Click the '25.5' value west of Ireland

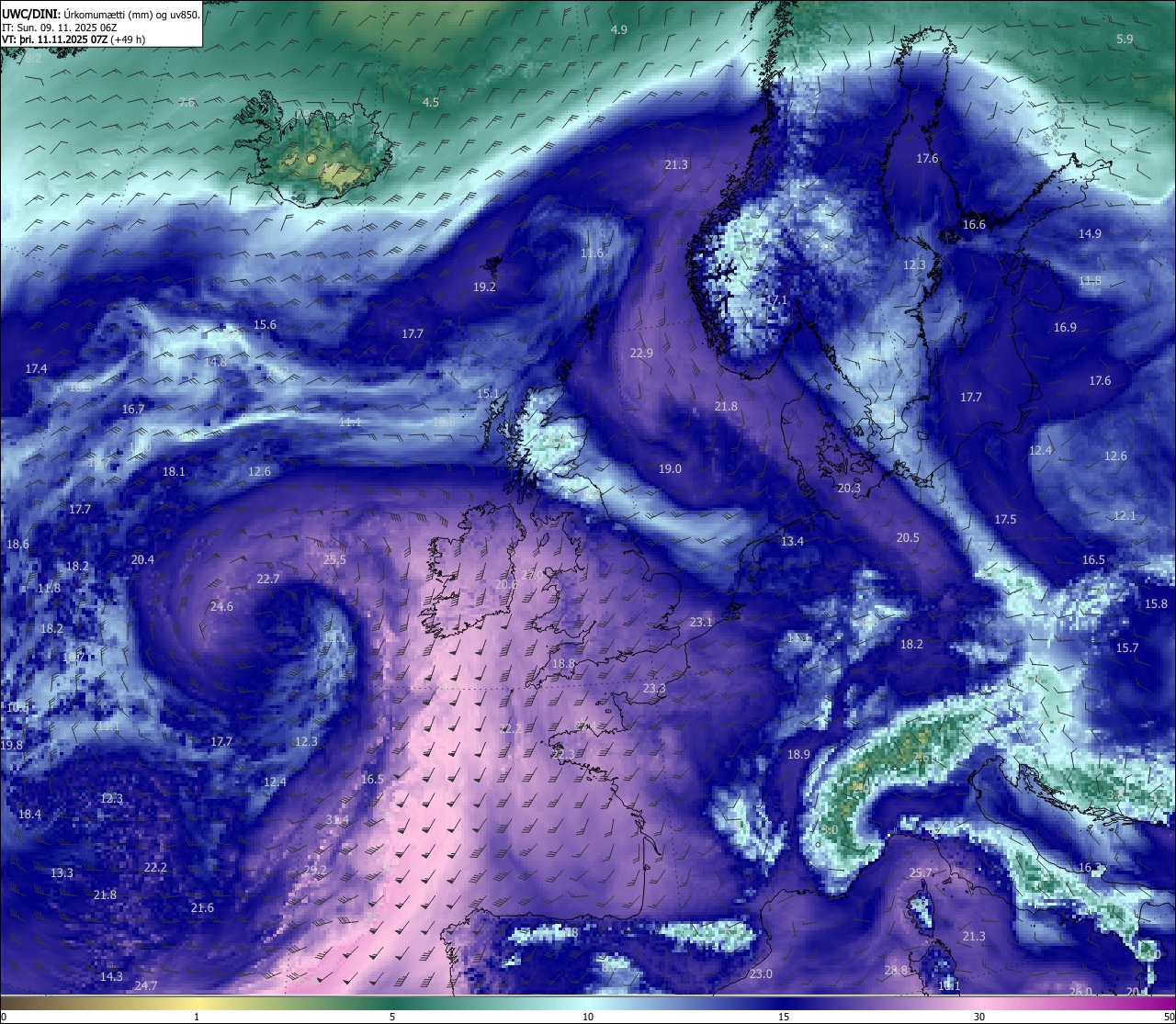(334, 559)
